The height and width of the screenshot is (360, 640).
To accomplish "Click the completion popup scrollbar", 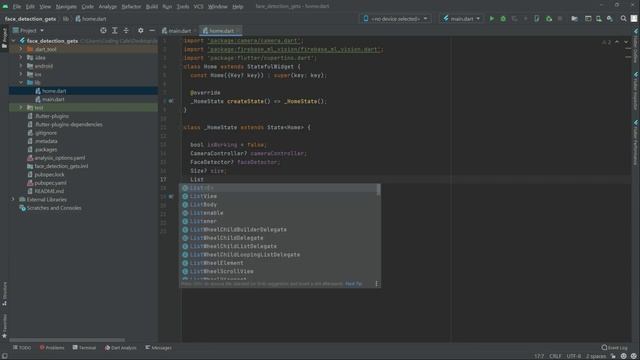I will 378,189.
